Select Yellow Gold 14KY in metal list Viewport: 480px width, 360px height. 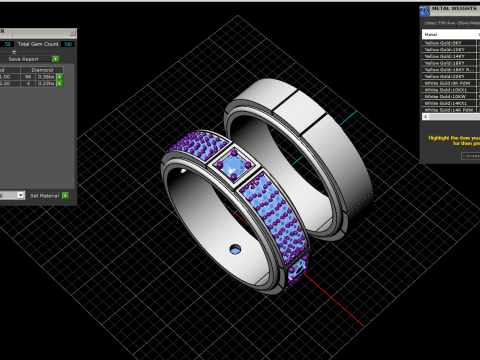point(449,56)
